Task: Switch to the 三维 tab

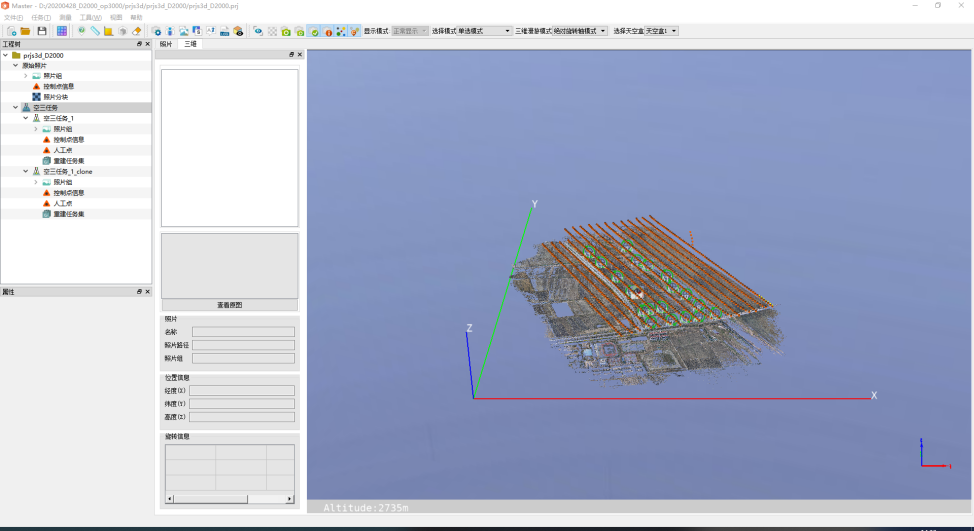Action: tap(190, 44)
